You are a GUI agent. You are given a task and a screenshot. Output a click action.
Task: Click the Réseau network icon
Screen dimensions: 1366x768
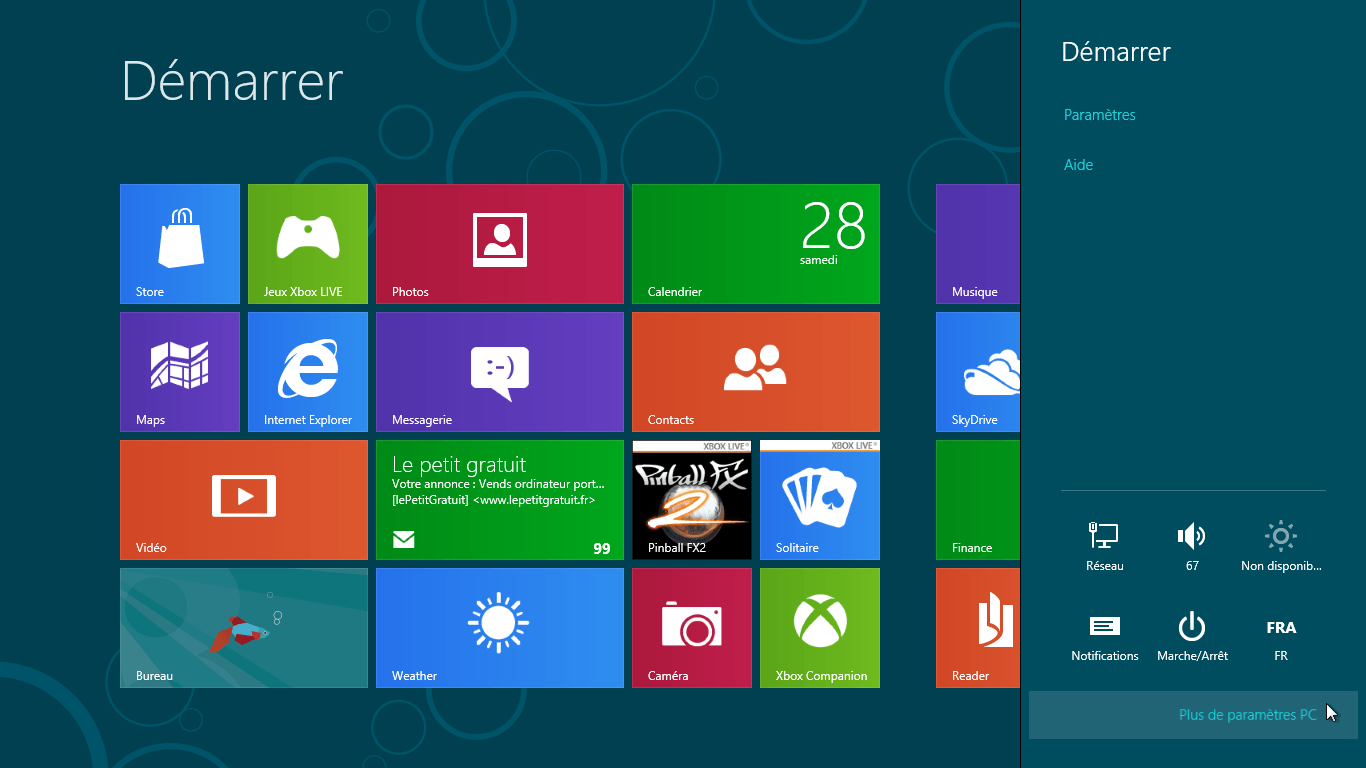click(1105, 545)
